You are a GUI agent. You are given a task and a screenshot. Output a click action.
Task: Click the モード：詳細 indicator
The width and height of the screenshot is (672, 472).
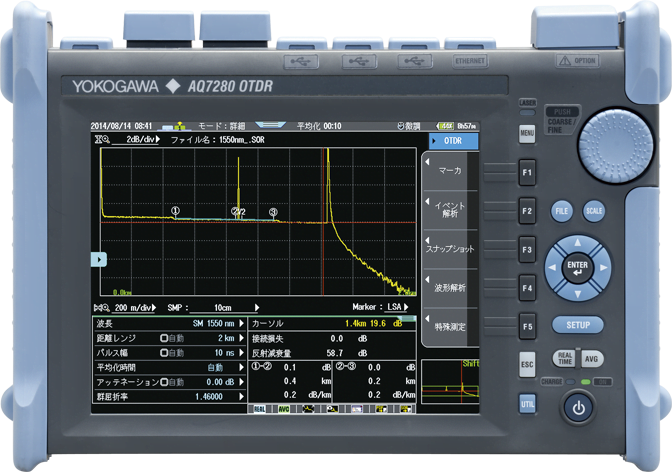point(221,126)
